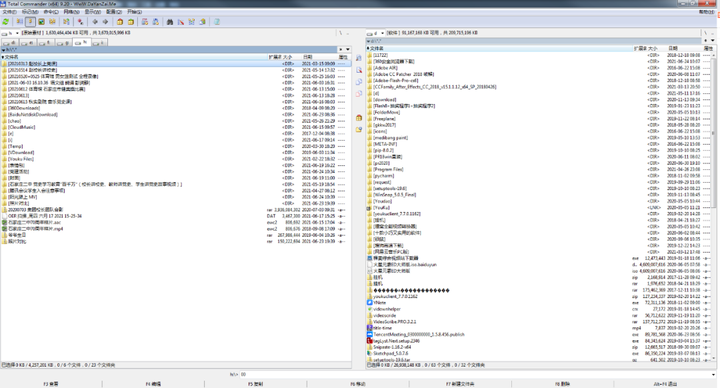Open the 标记(M) menu

30,11
